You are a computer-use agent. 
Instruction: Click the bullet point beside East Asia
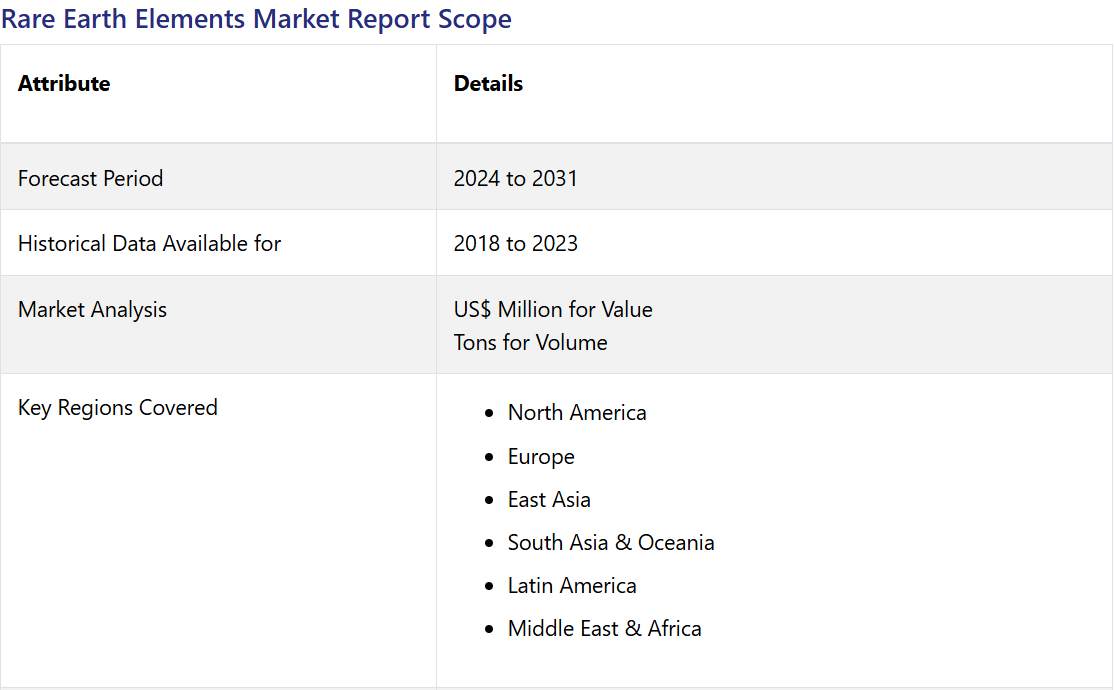click(488, 500)
